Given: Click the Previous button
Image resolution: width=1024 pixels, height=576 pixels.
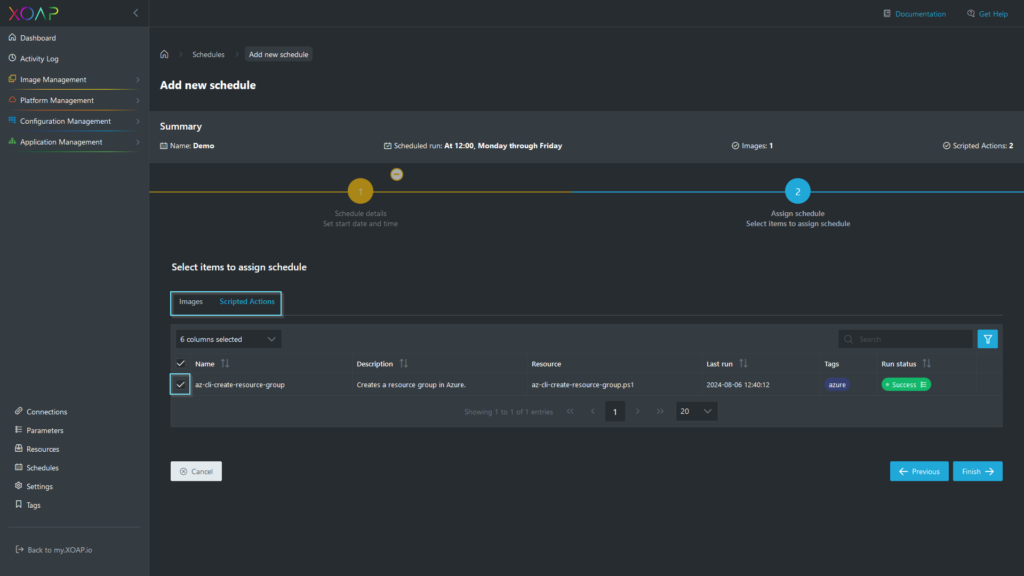Looking at the screenshot, I should [x=919, y=472].
